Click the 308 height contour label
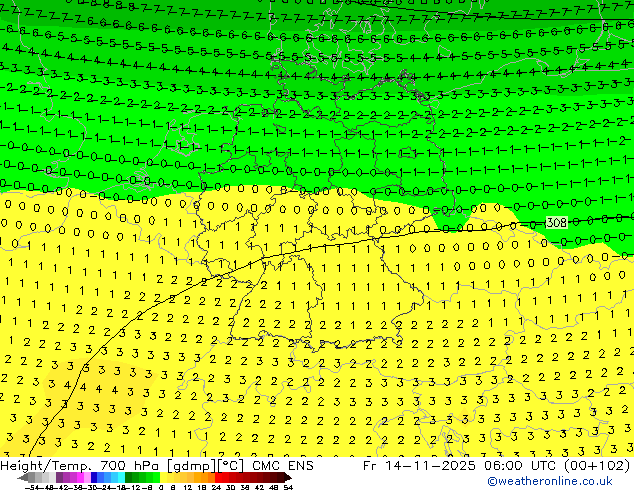634x490 pixels. tap(556, 222)
